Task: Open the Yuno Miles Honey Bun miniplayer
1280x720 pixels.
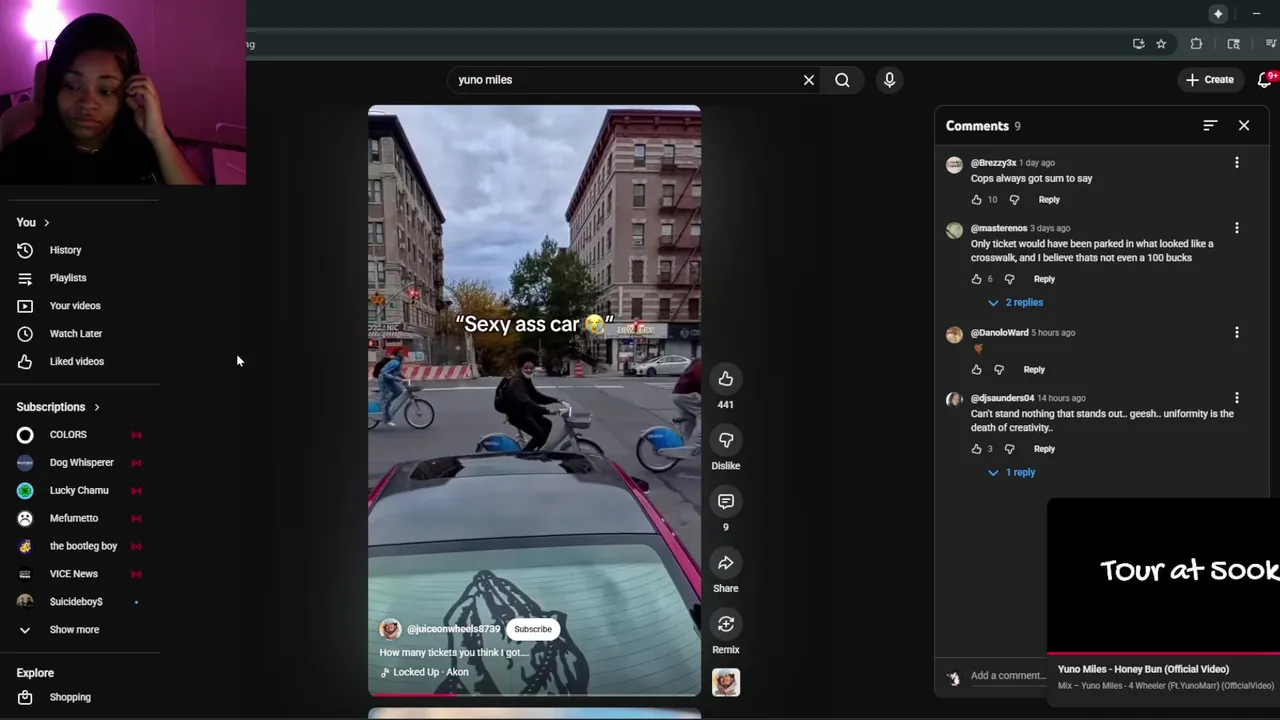Action: pyautogui.click(x=1164, y=576)
